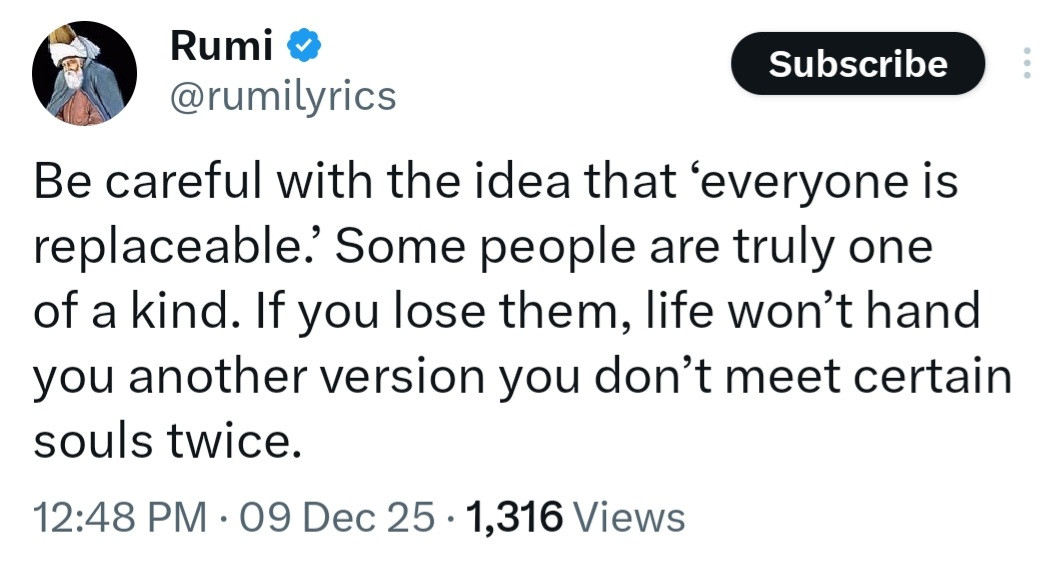Click the 12:48 PM timestamp
1048x567 pixels.
point(119,518)
